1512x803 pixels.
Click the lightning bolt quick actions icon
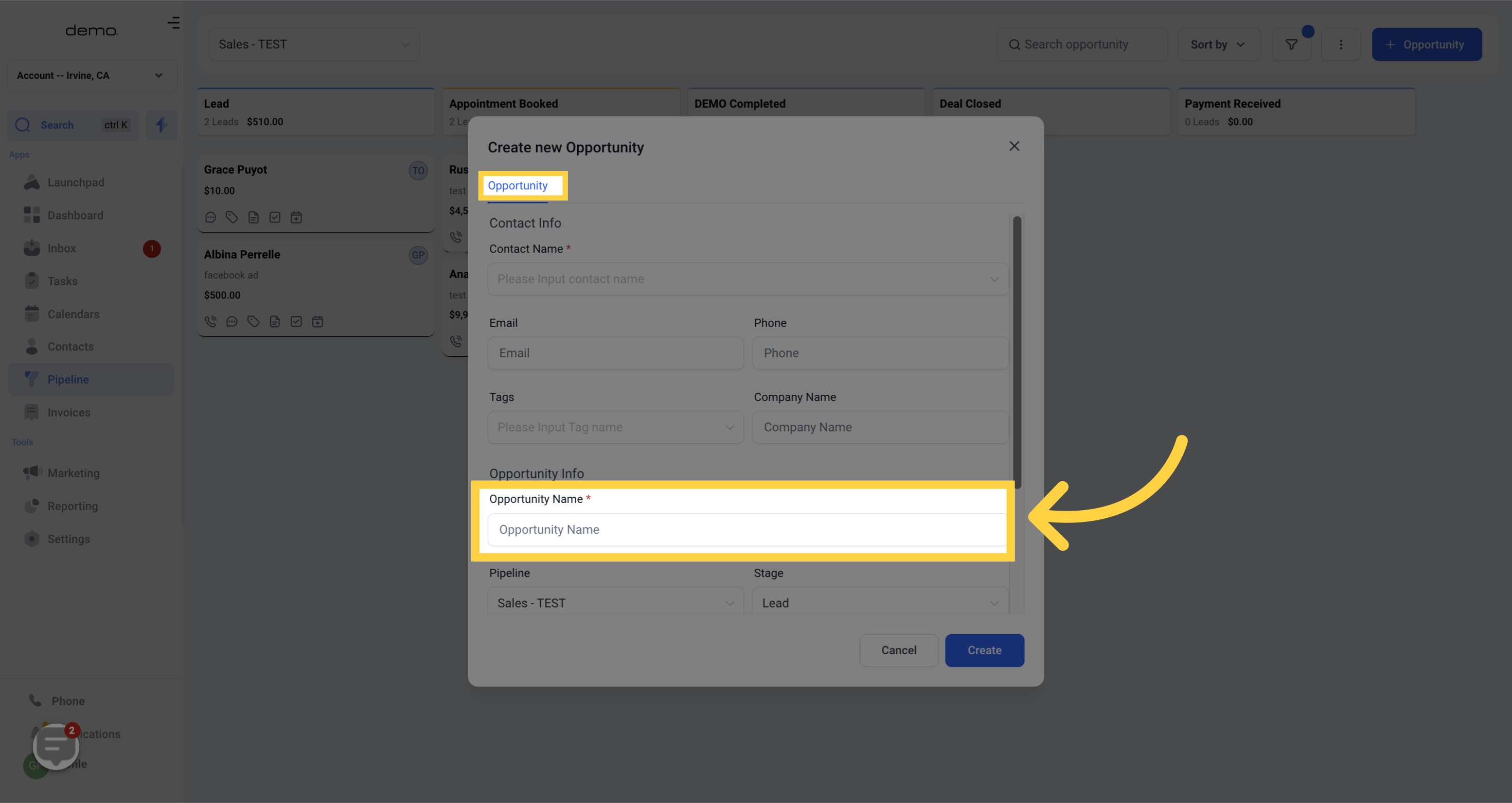pyautogui.click(x=162, y=125)
